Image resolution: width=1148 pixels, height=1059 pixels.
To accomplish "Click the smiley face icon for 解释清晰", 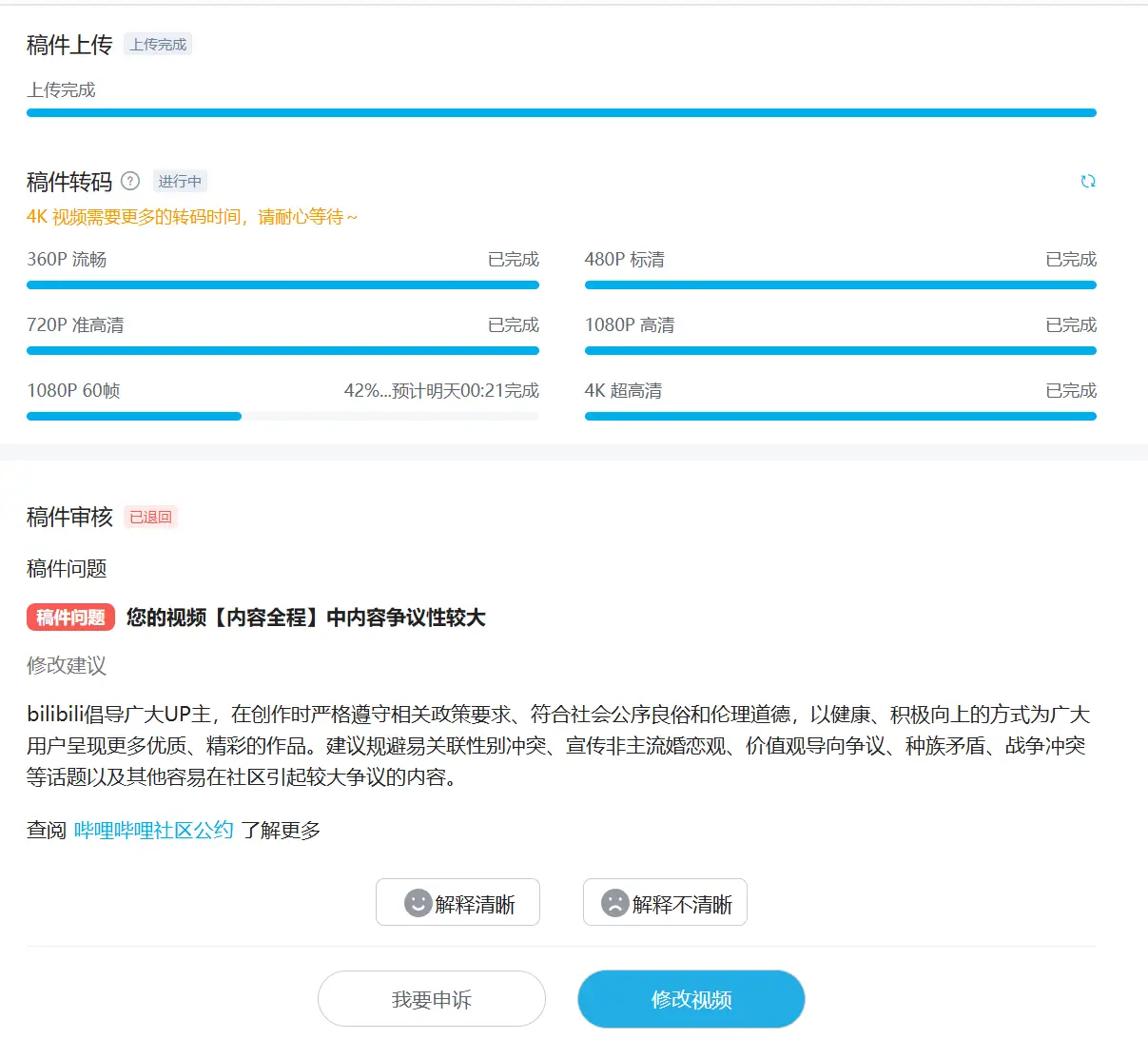I will click(x=418, y=903).
